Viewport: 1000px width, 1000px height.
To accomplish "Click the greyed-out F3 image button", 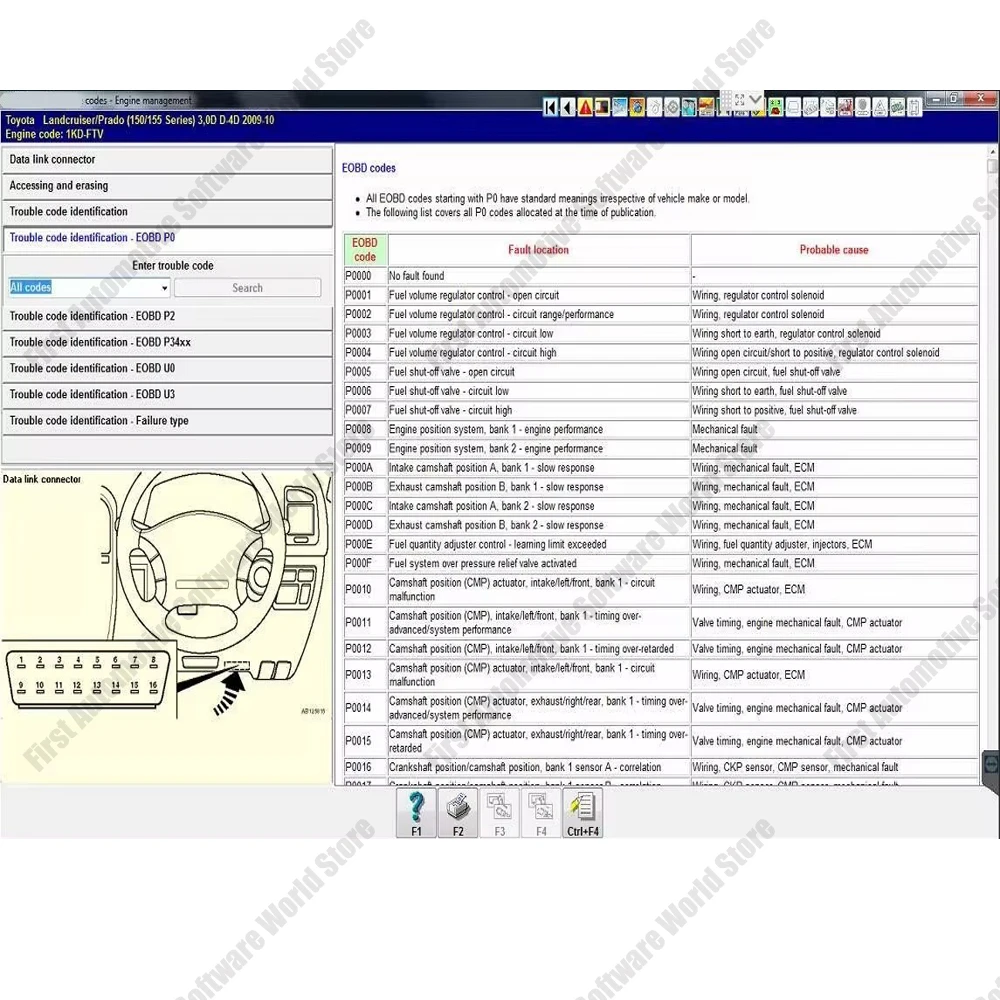I will (499, 812).
